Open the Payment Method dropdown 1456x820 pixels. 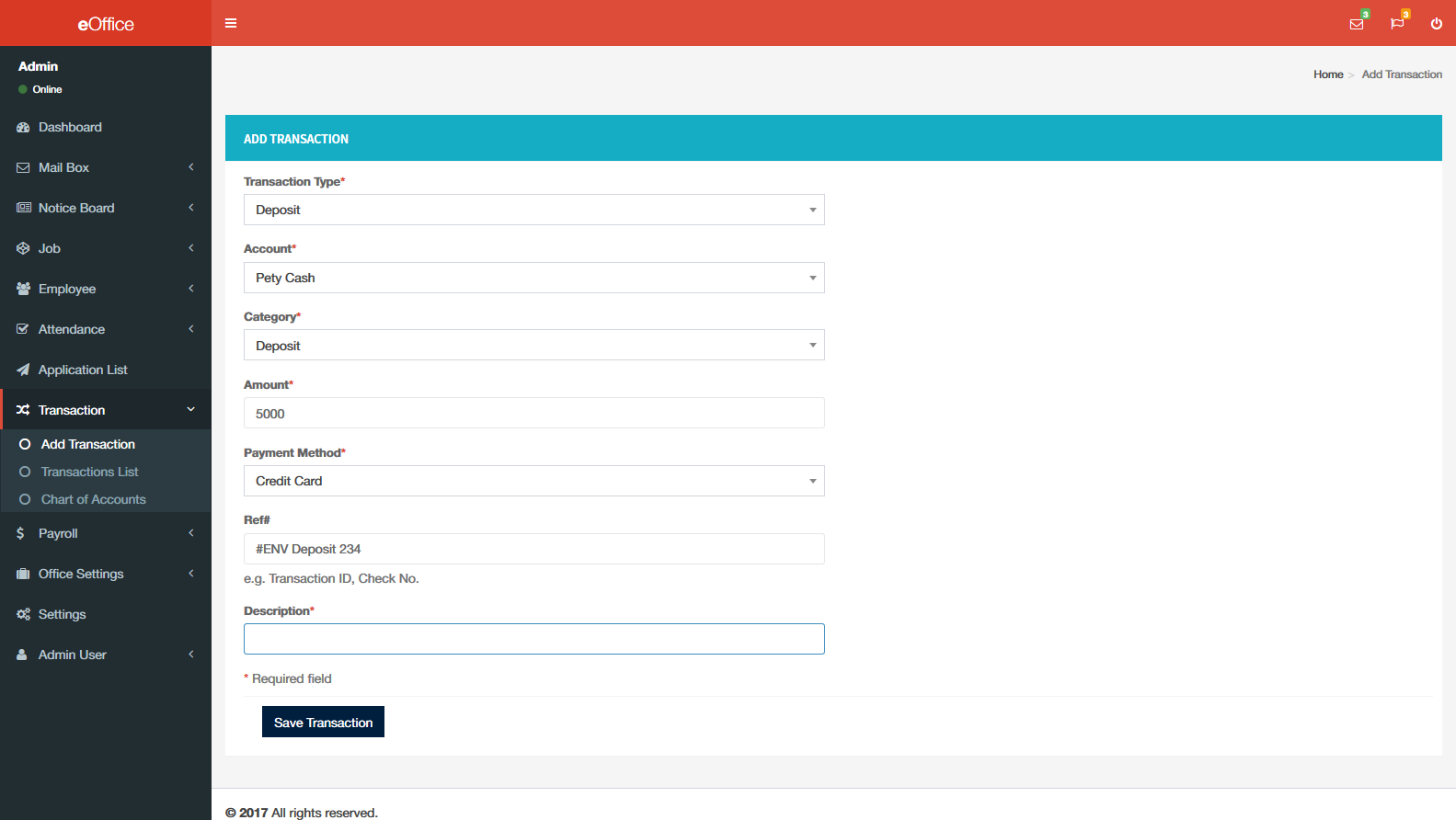[x=533, y=481]
